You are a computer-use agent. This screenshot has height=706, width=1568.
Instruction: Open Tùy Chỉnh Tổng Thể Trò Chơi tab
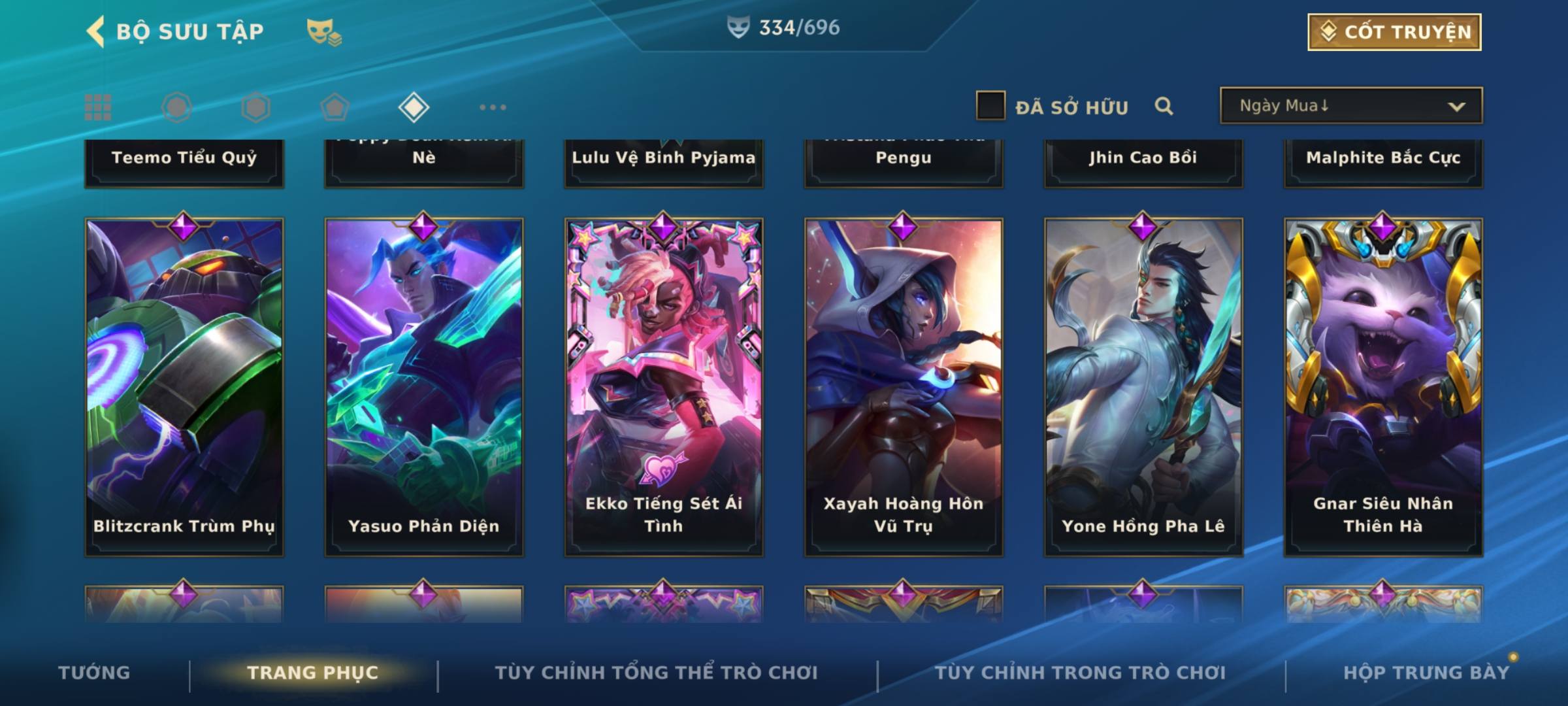[x=656, y=673]
